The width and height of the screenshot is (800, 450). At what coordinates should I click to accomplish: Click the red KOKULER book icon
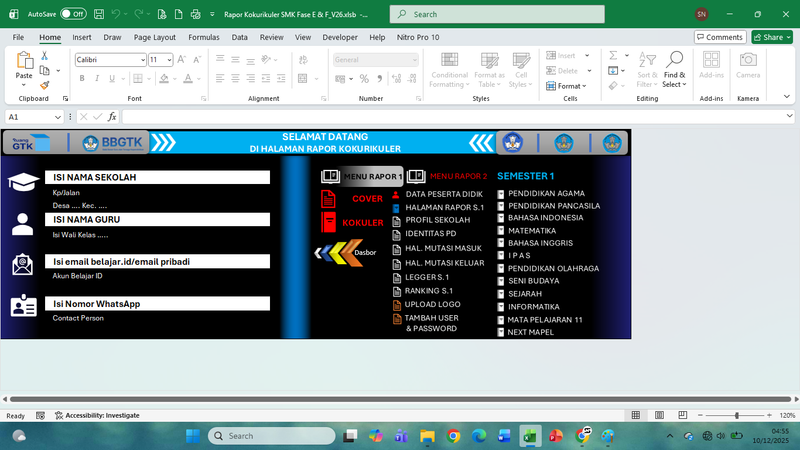pos(329,222)
